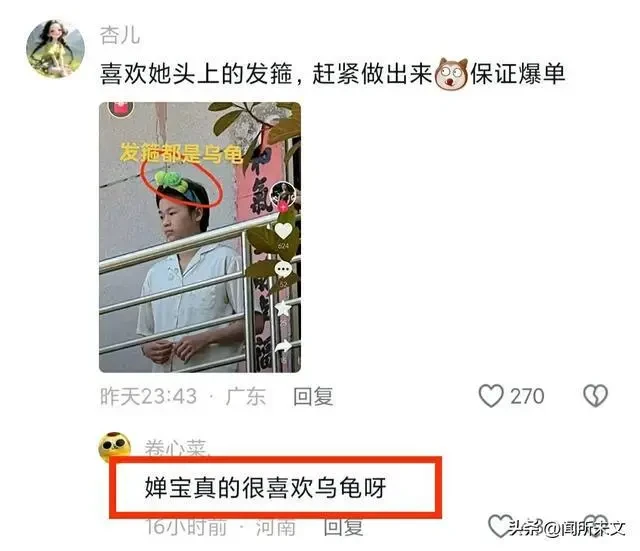Dislike 杏儿's comment with broken heart icon
Image resolution: width=640 pixels, height=551 pixels.
pyautogui.click(x=596, y=396)
